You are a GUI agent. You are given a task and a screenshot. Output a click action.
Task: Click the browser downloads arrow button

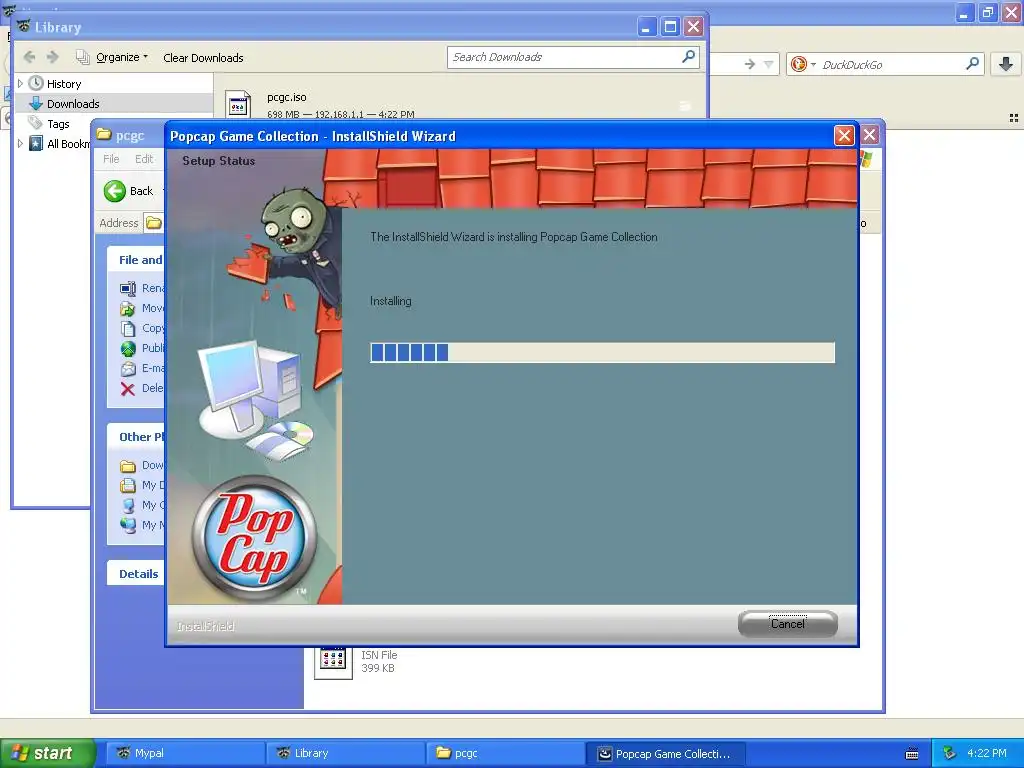pos(1006,63)
